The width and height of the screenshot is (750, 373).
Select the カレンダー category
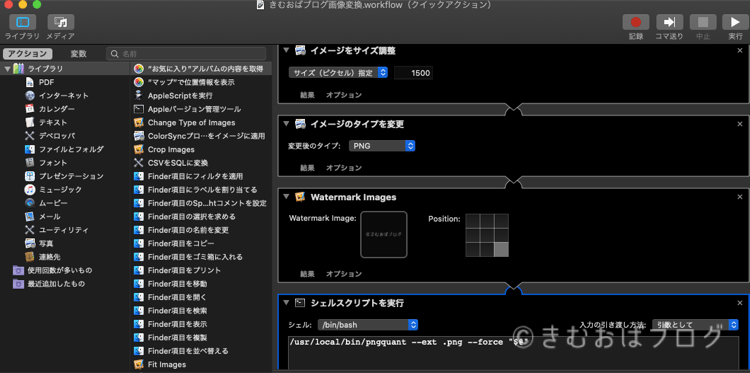56,109
